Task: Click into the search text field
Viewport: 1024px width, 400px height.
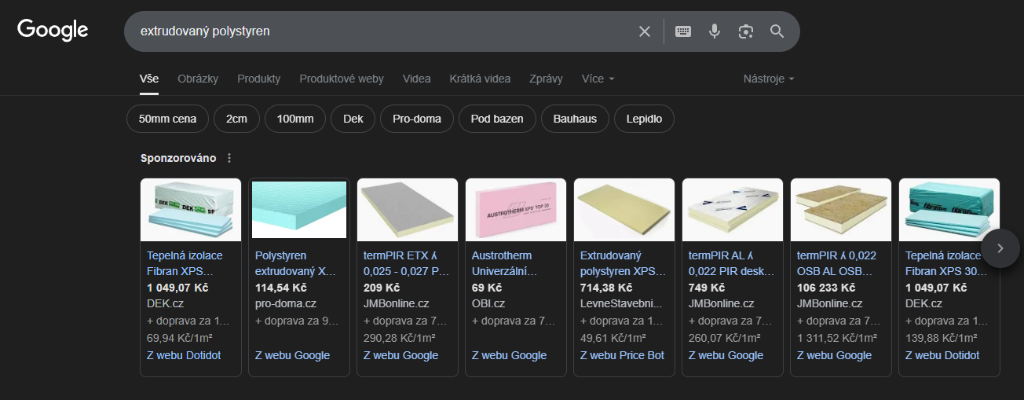Action: click(x=380, y=31)
